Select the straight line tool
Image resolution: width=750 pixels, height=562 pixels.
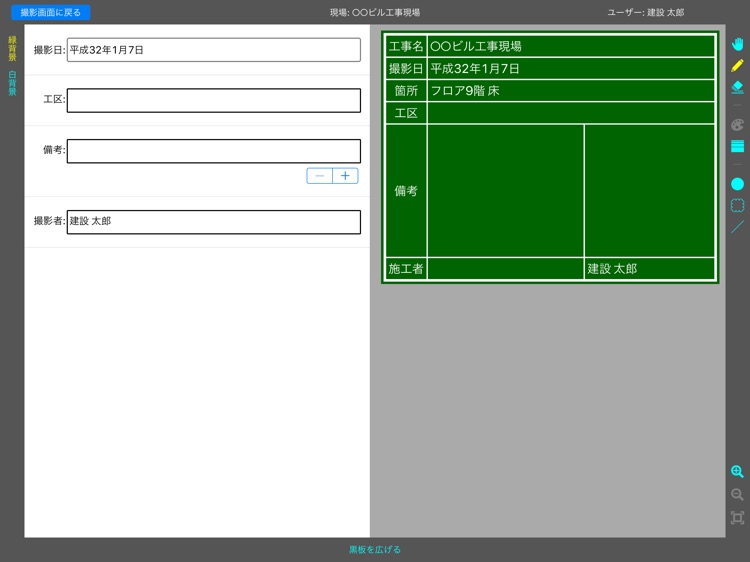click(737, 227)
